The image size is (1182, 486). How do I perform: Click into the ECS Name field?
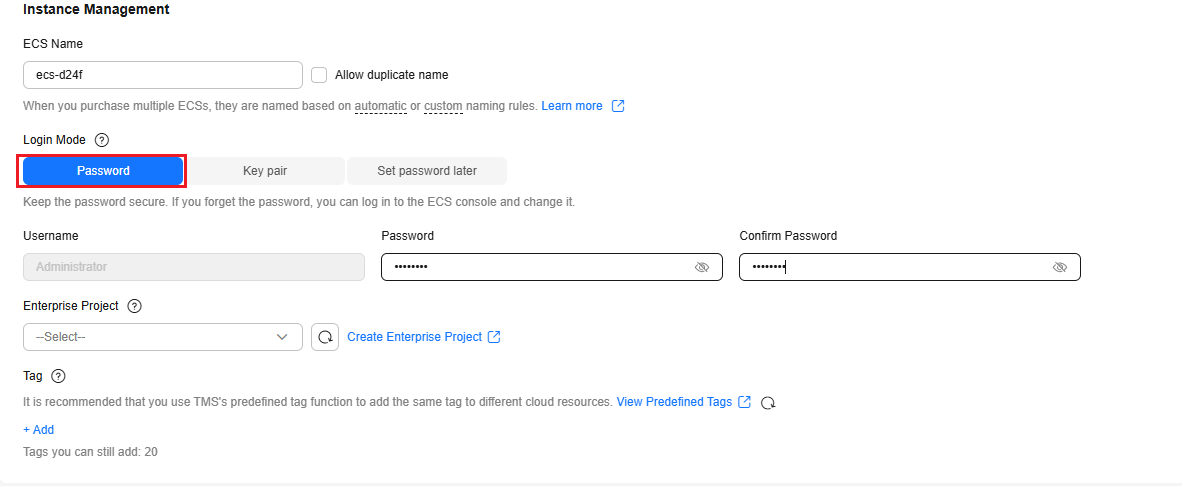162,75
